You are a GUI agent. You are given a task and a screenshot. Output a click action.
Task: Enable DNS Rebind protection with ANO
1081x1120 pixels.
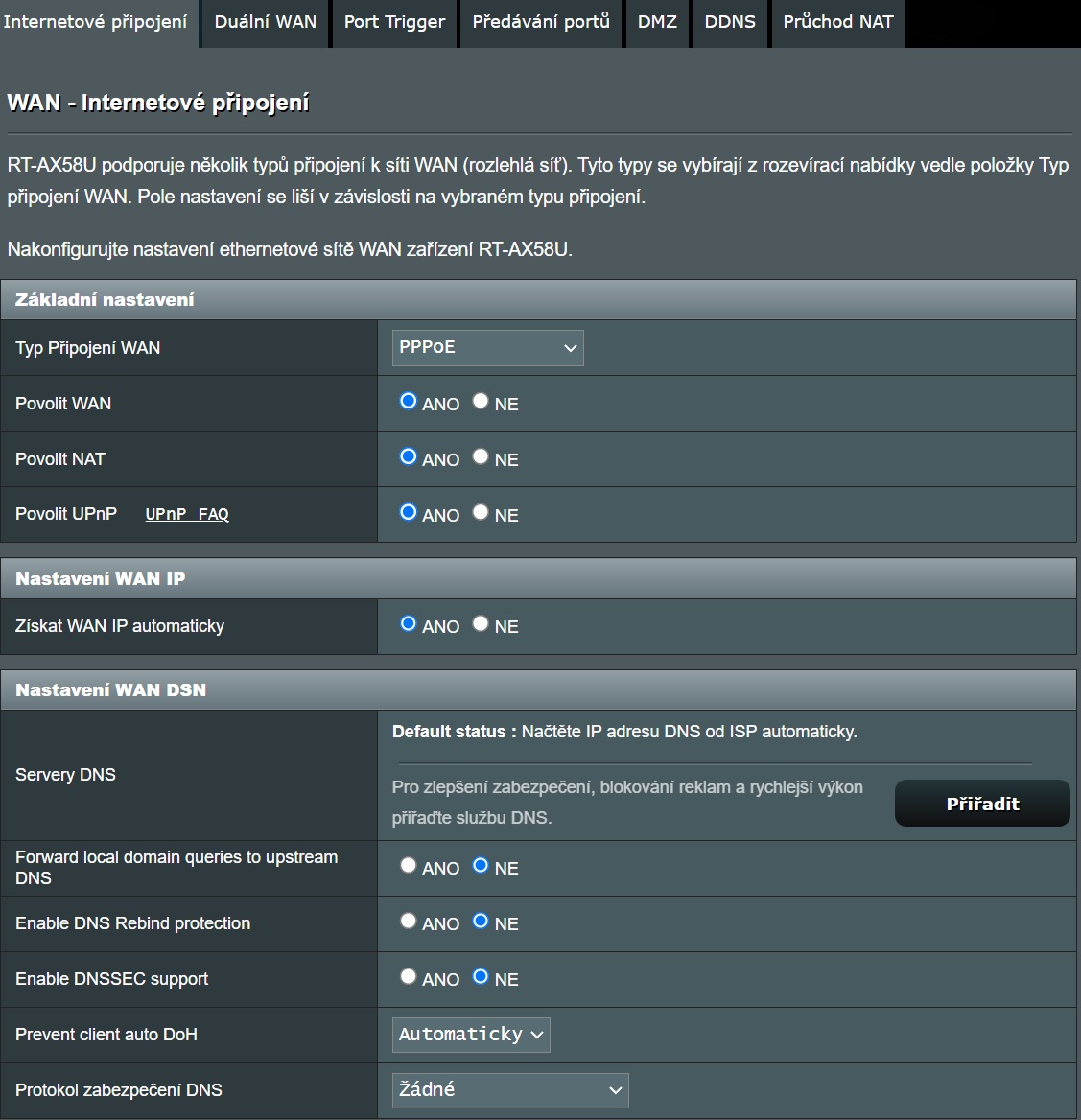(409, 922)
